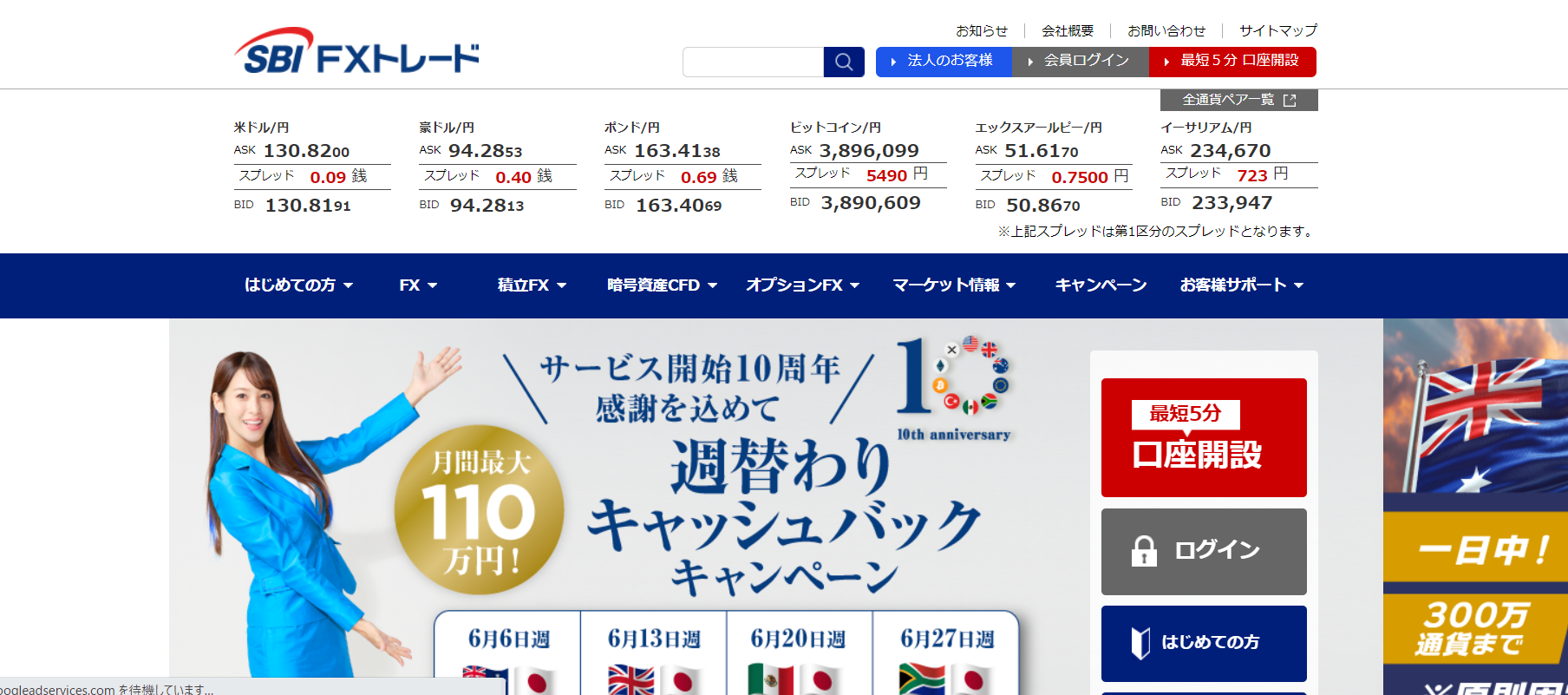Click the SBI FXトレード logo
1568x695 pixels.
(x=356, y=51)
